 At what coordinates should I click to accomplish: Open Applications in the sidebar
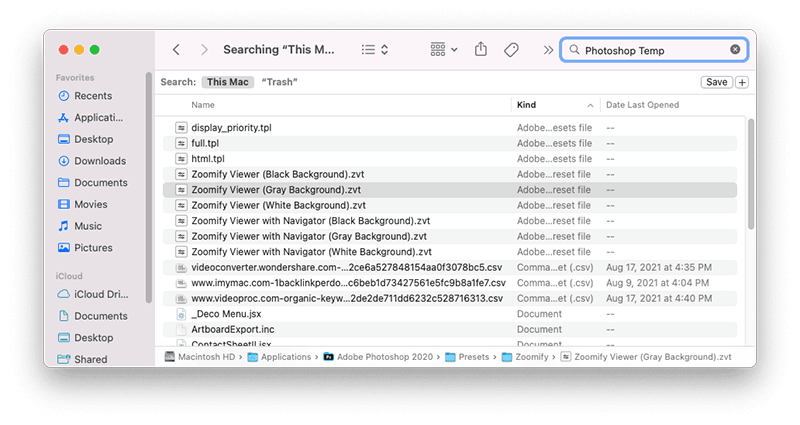click(90, 117)
